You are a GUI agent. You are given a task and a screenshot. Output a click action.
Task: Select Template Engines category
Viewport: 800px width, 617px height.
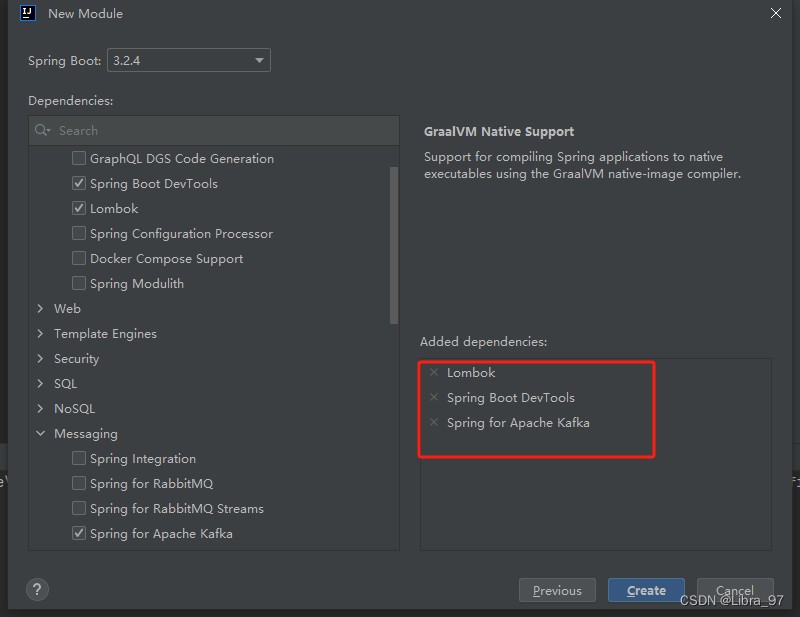click(105, 333)
